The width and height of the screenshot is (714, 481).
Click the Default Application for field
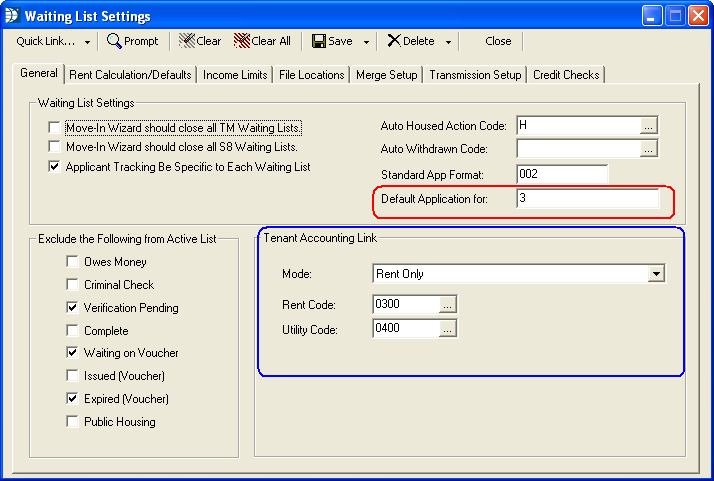[x=587, y=199]
